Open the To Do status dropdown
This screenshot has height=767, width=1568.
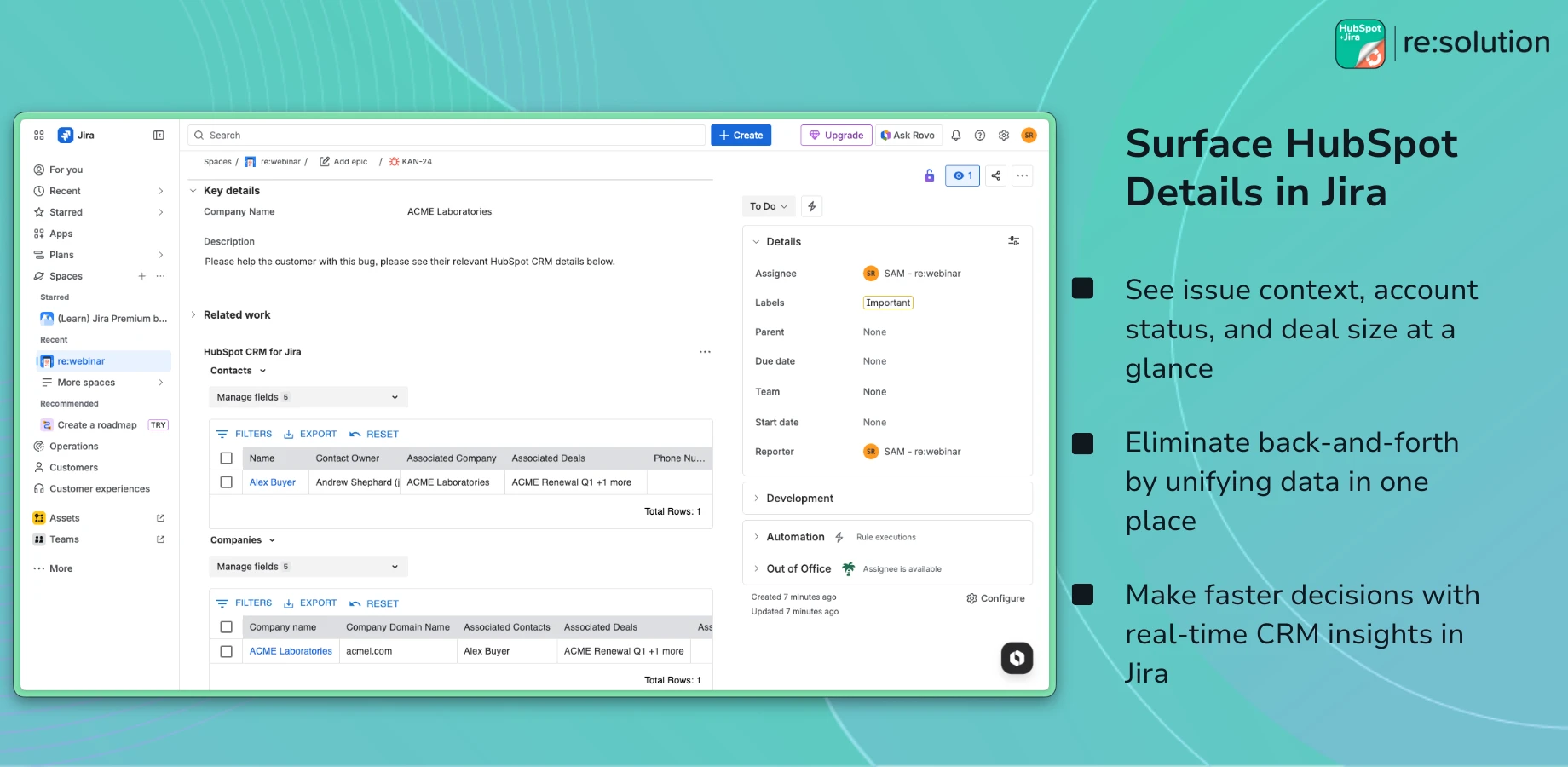pos(769,206)
